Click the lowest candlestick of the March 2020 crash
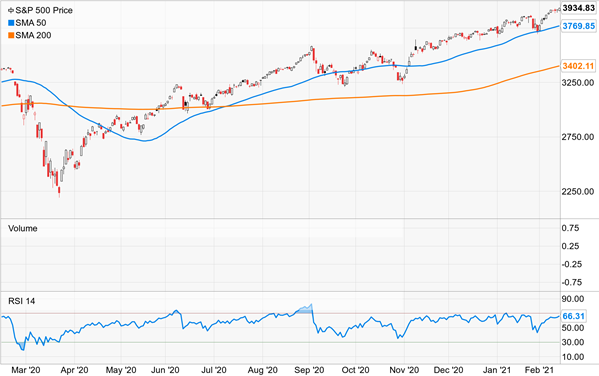599x376 pixels. [x=59, y=190]
